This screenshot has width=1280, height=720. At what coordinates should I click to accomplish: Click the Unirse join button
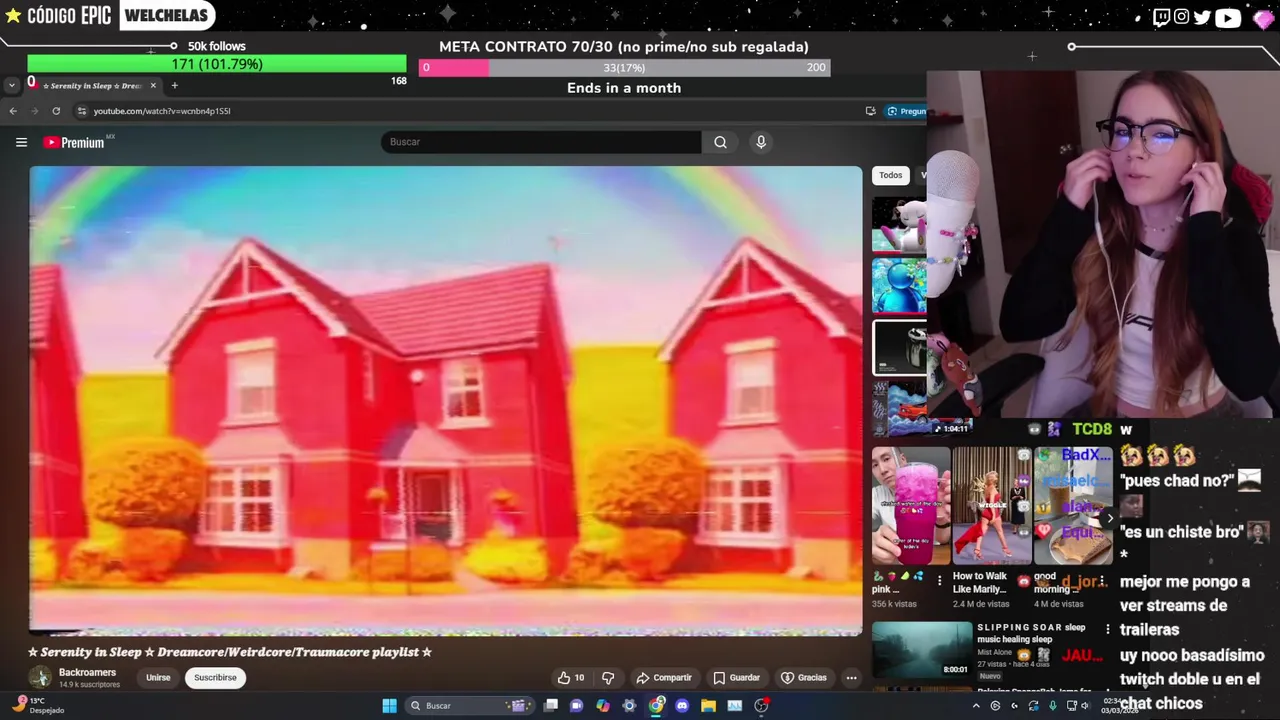(x=158, y=677)
